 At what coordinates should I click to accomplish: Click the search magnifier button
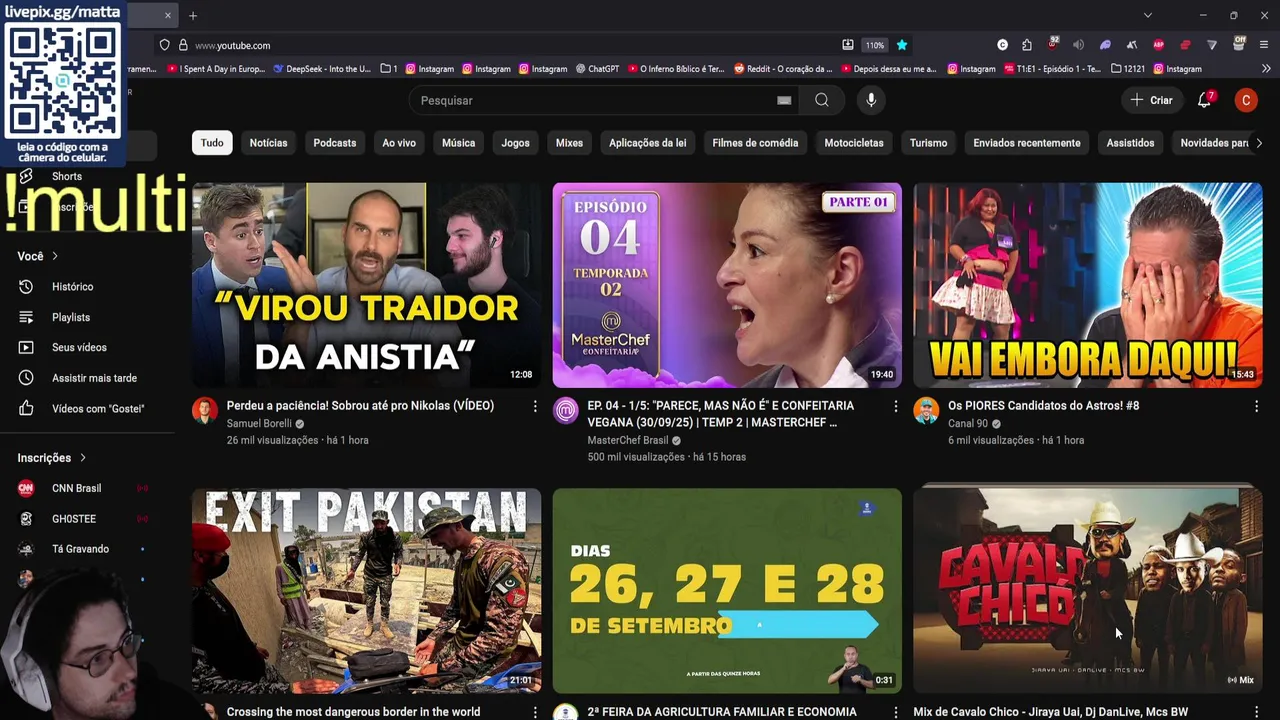(821, 100)
